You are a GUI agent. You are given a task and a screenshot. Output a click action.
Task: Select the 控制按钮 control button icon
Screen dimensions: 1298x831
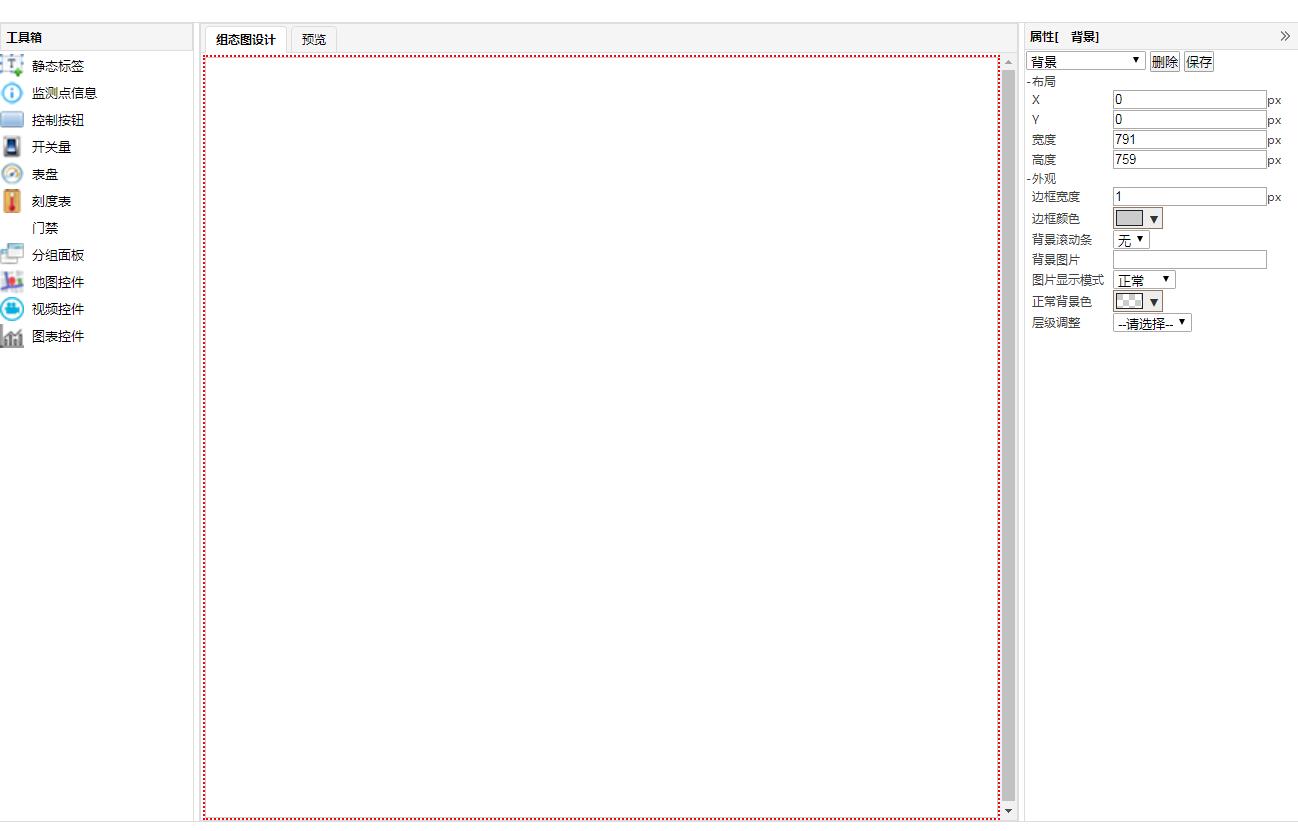(12, 120)
